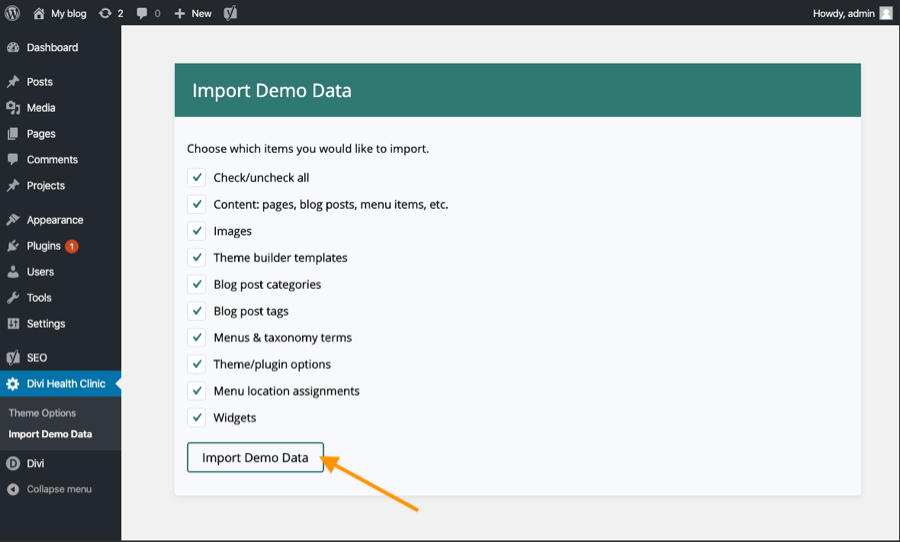
Task: Click 'Menu location assignments' label
Action: 286,391
